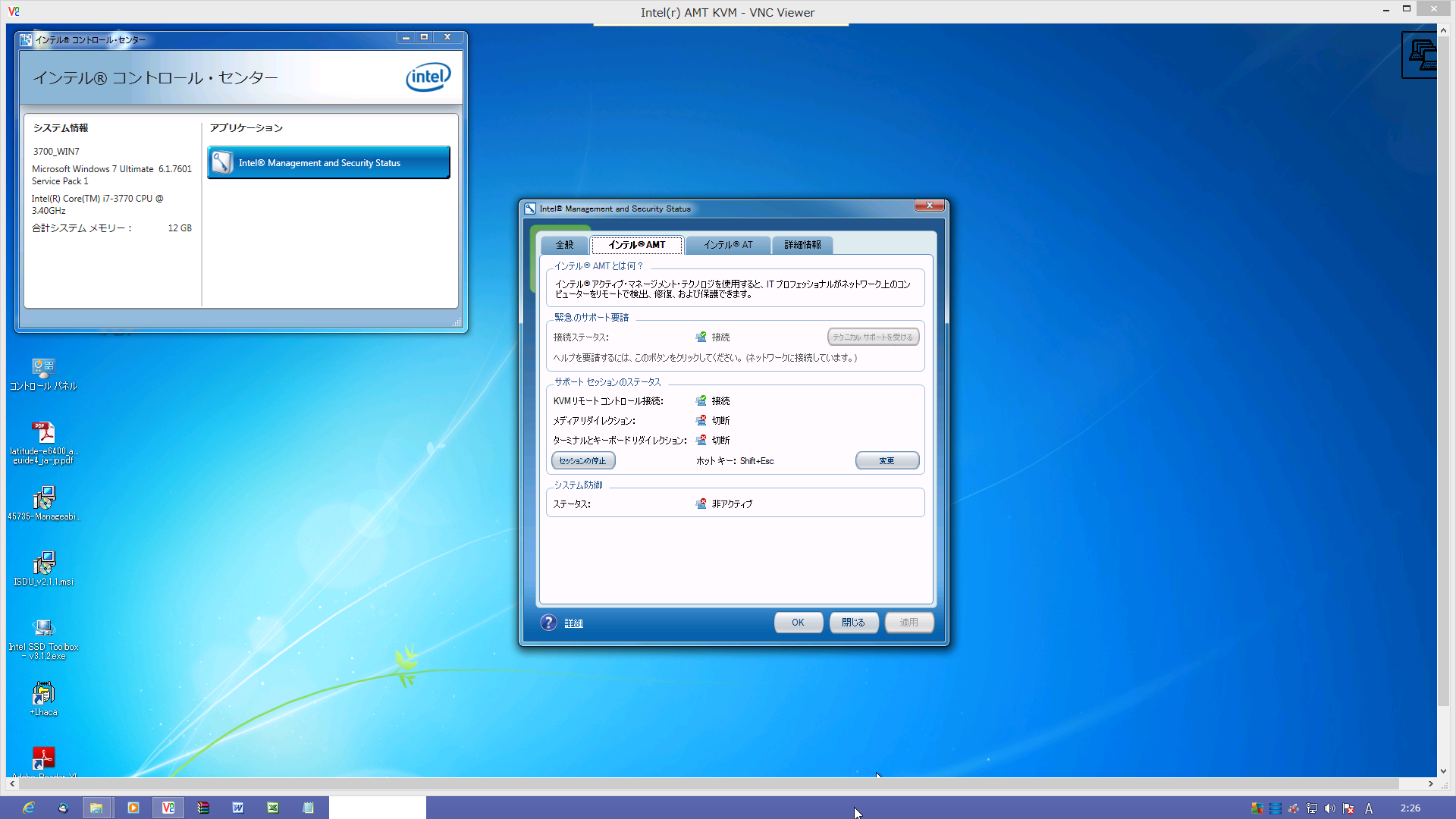
Task: Open the latitude-e6400 PDF desktop file
Action: [43, 433]
